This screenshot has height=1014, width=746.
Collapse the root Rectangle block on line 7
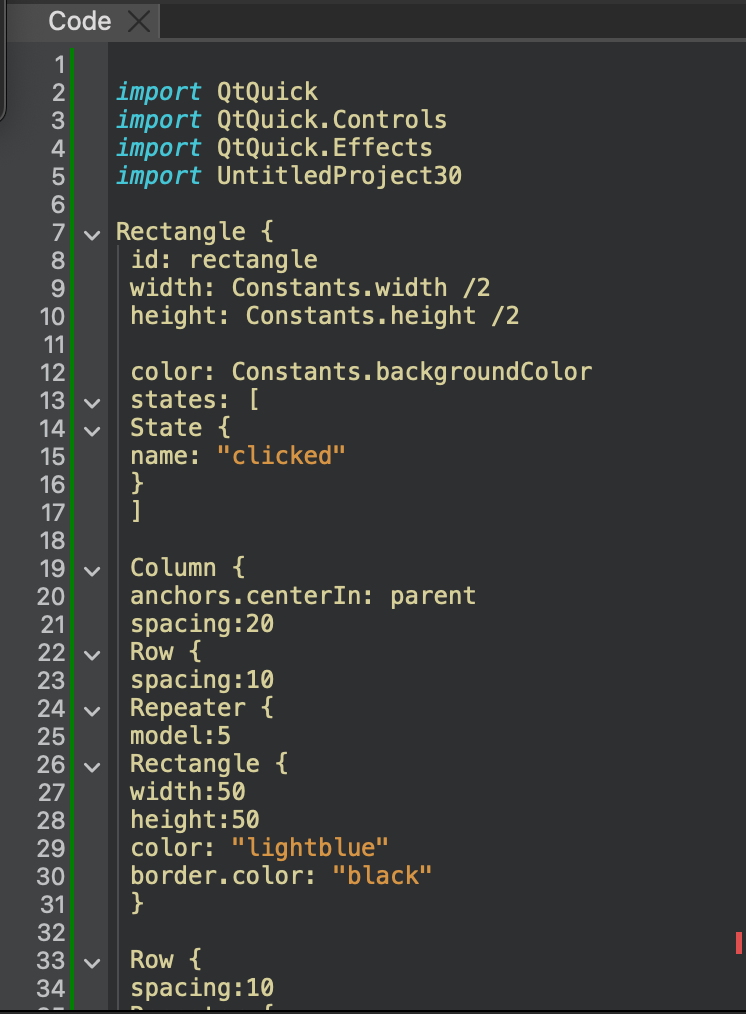coord(92,235)
